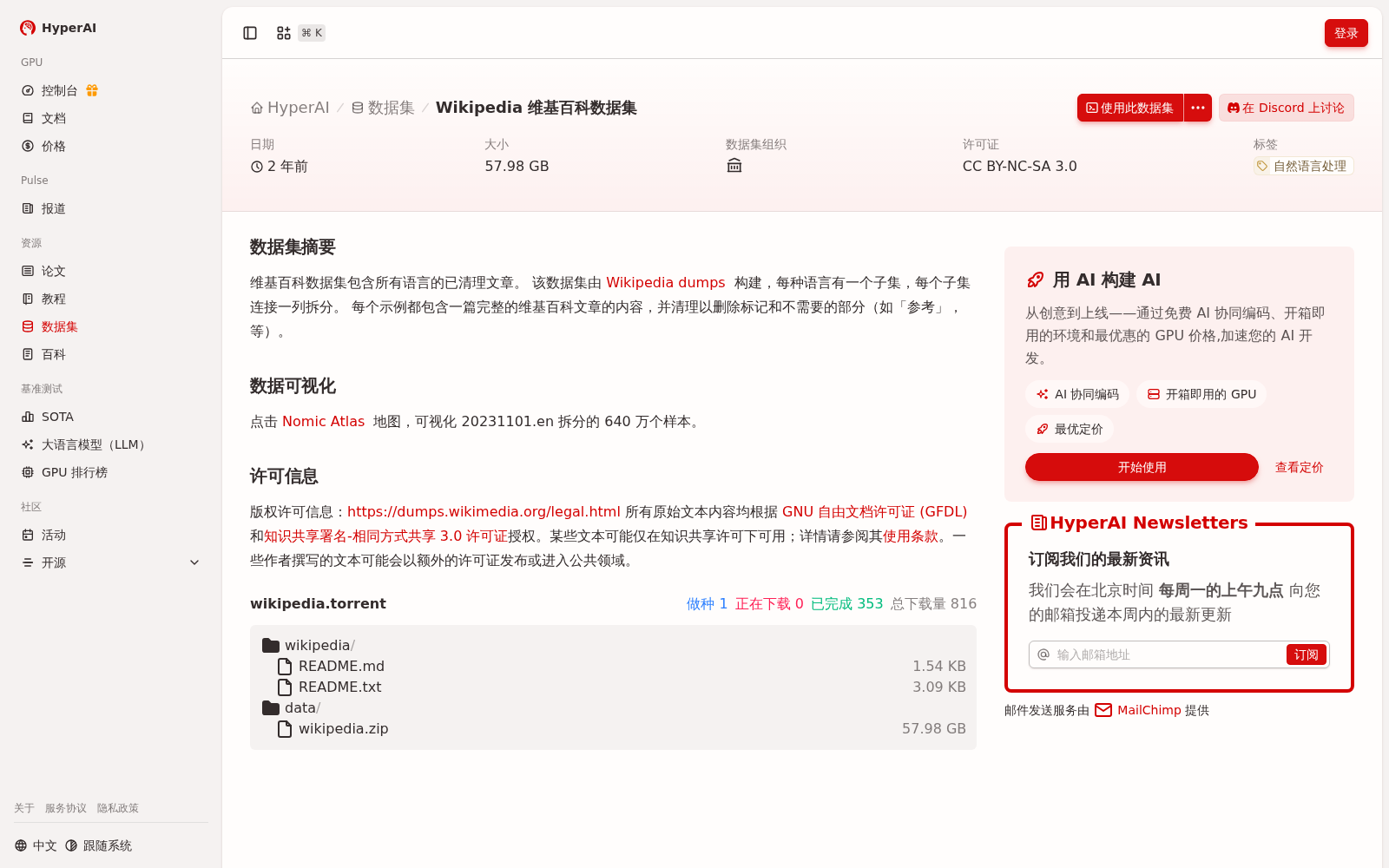
Task: Click the 开箱即用的 GPU chip
Action: coord(1201,394)
